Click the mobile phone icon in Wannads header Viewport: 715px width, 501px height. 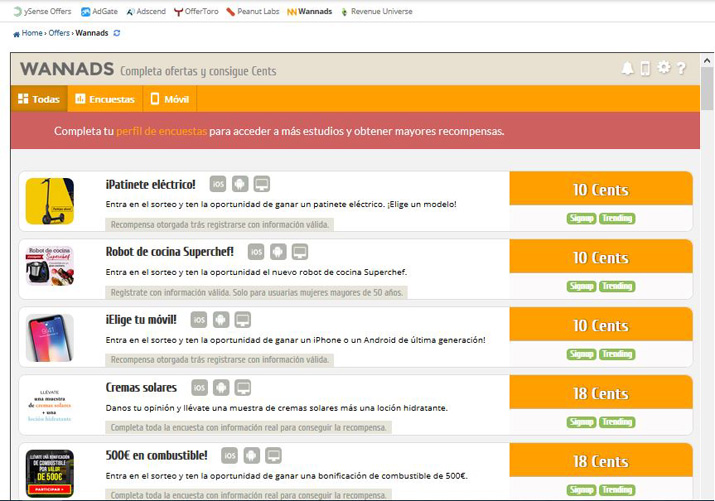(x=645, y=68)
